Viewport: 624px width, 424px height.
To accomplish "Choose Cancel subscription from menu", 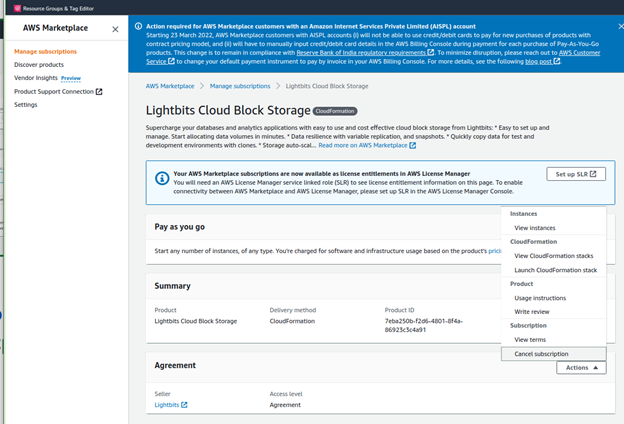I will (554, 354).
